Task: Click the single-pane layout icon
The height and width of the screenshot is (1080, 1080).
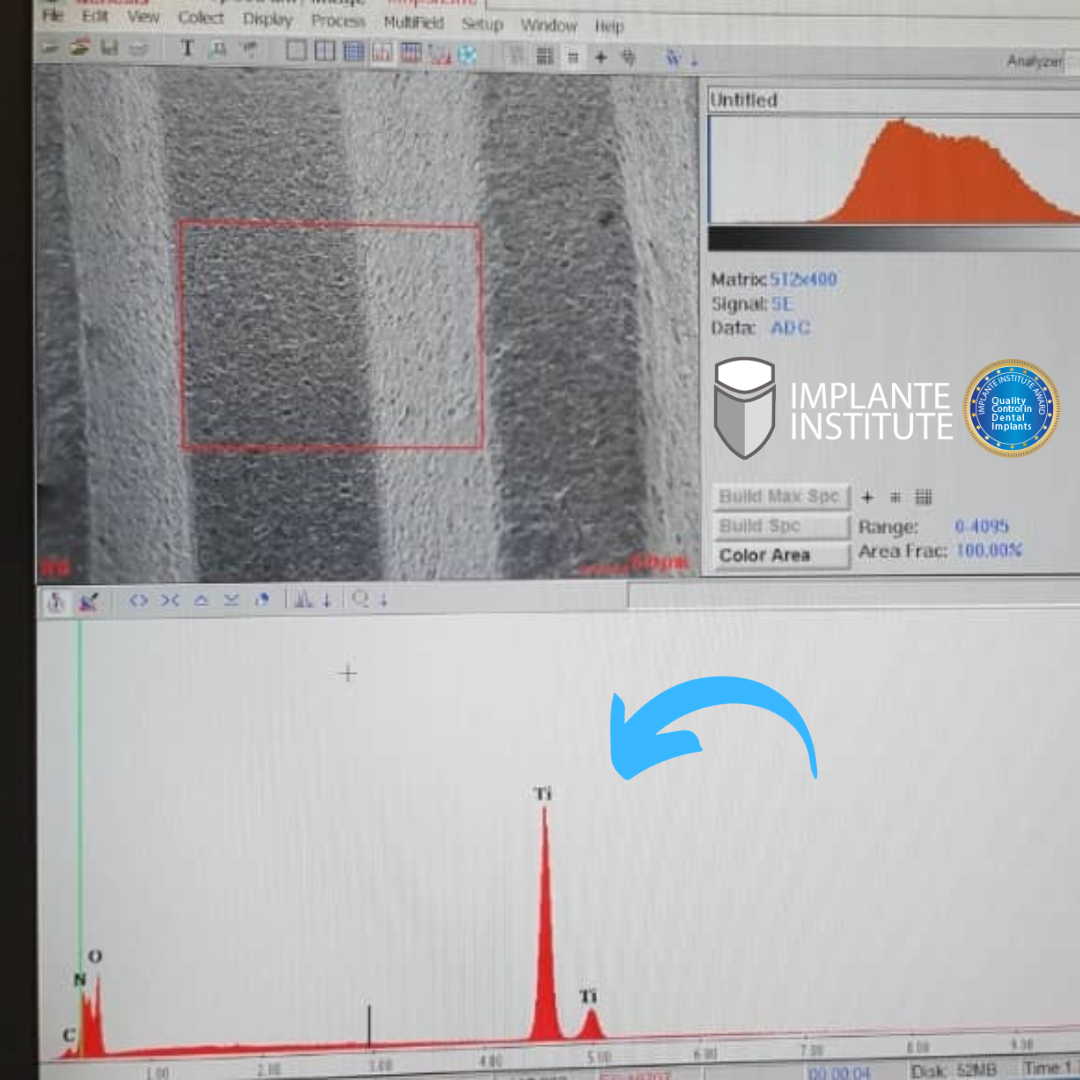Action: click(x=297, y=51)
